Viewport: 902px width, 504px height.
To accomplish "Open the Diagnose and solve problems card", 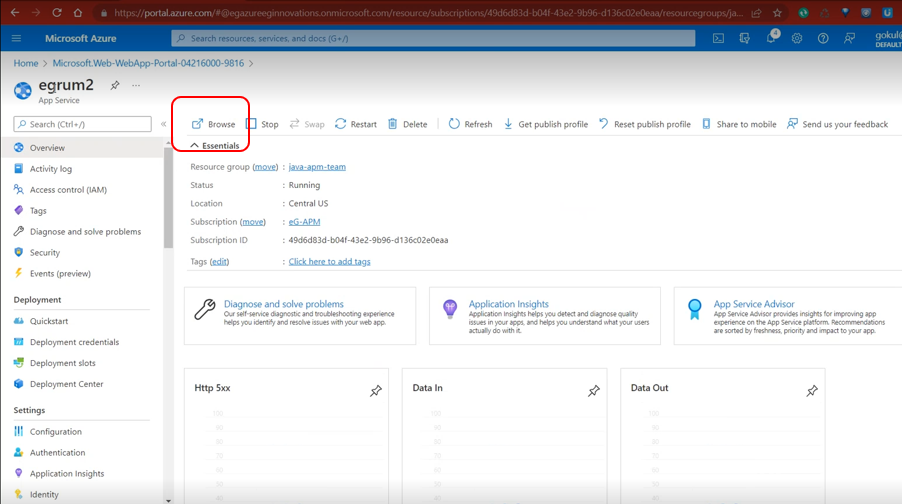I will coord(300,316).
